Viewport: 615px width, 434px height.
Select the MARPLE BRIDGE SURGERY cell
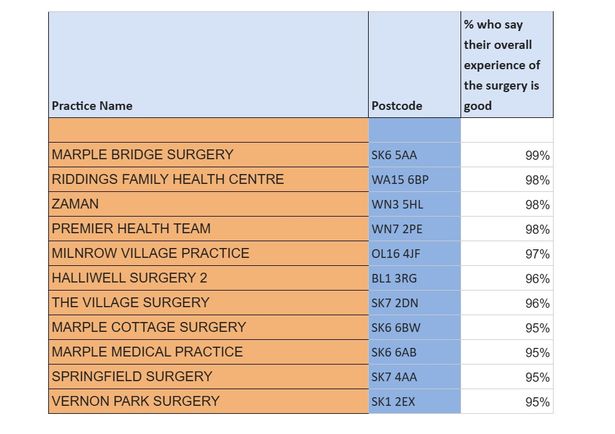click(142, 155)
